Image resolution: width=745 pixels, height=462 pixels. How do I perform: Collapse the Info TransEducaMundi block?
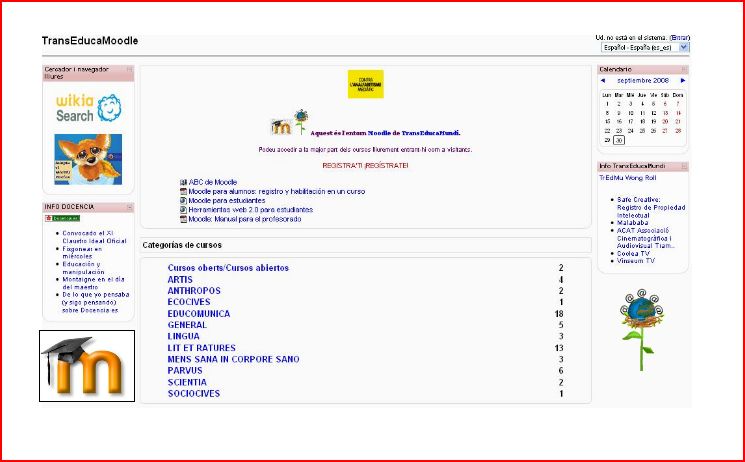tap(685, 165)
